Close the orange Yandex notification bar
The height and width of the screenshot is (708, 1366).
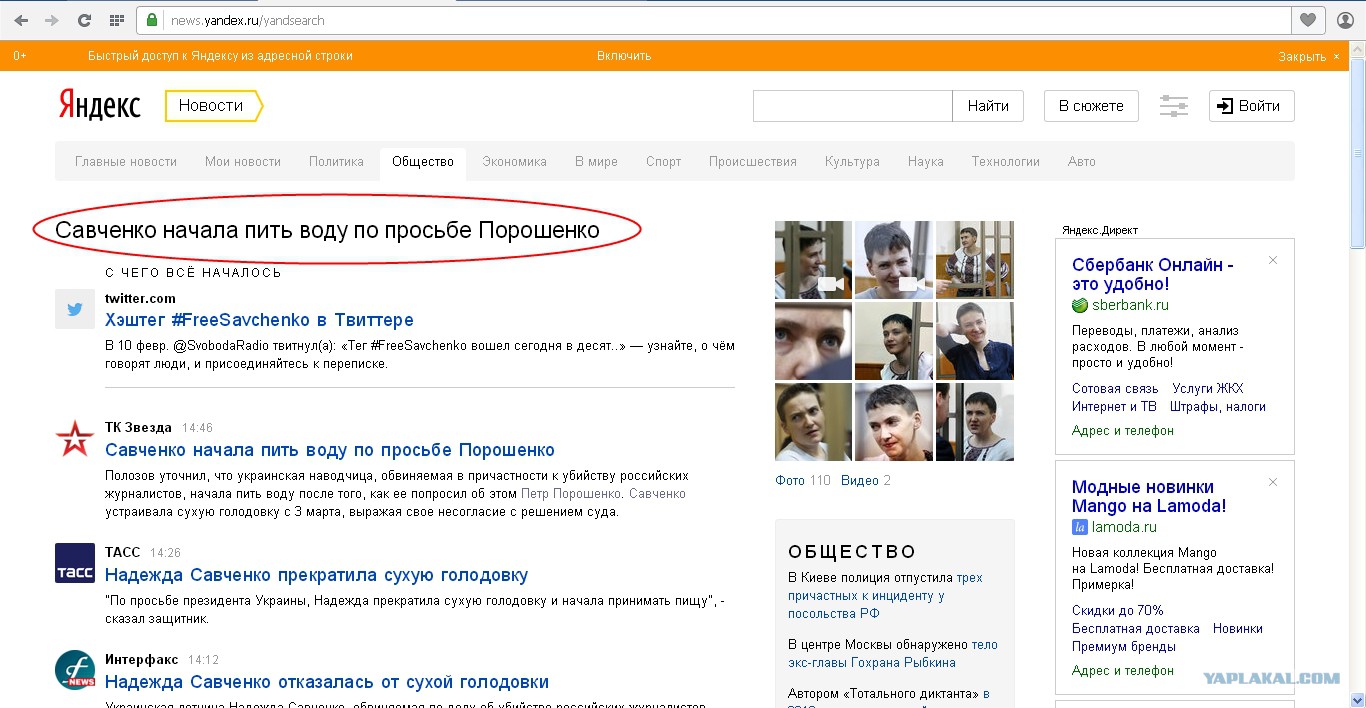[1336, 56]
